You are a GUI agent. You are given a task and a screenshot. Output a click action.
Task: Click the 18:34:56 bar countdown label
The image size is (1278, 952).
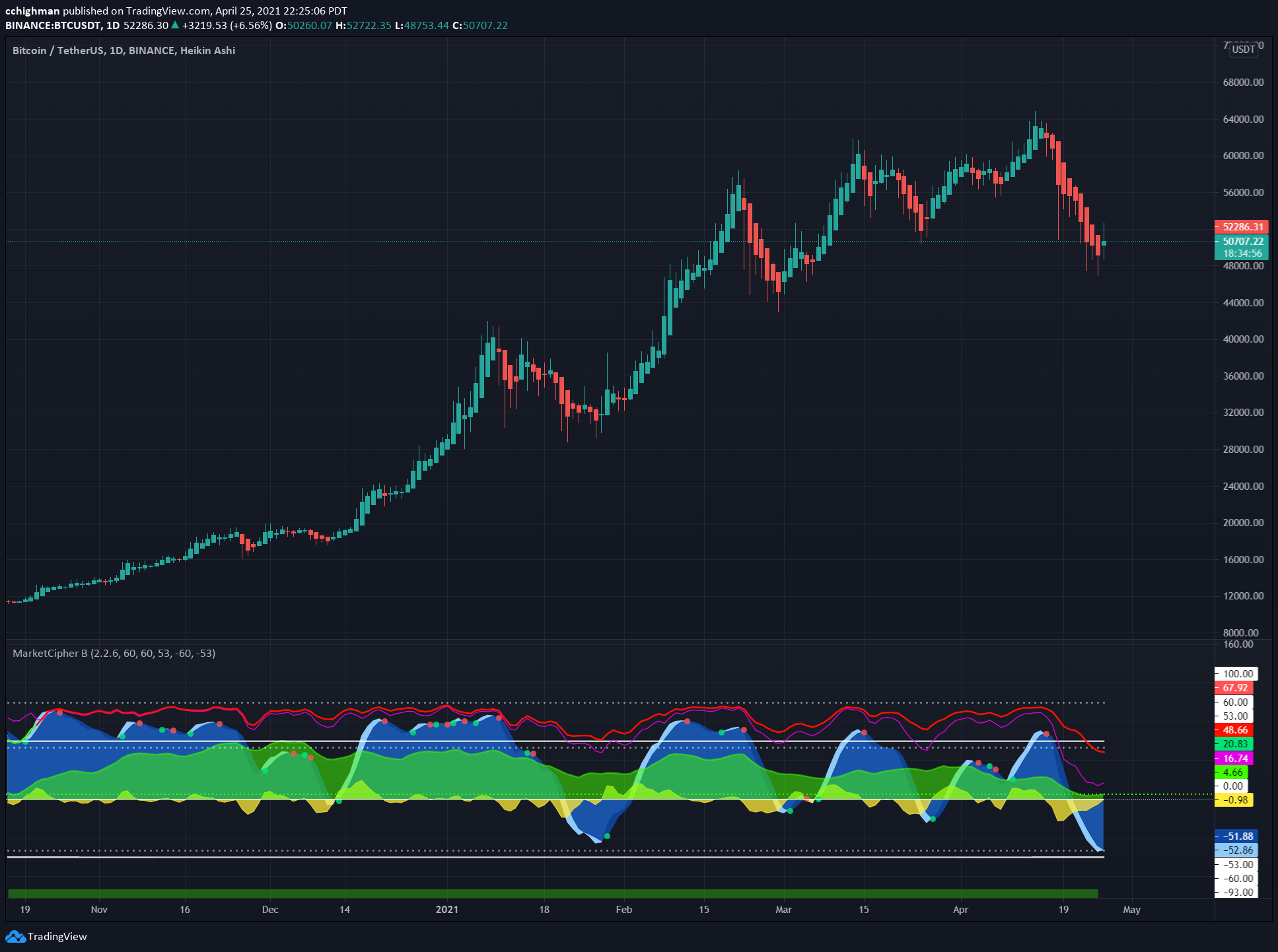point(1242,254)
